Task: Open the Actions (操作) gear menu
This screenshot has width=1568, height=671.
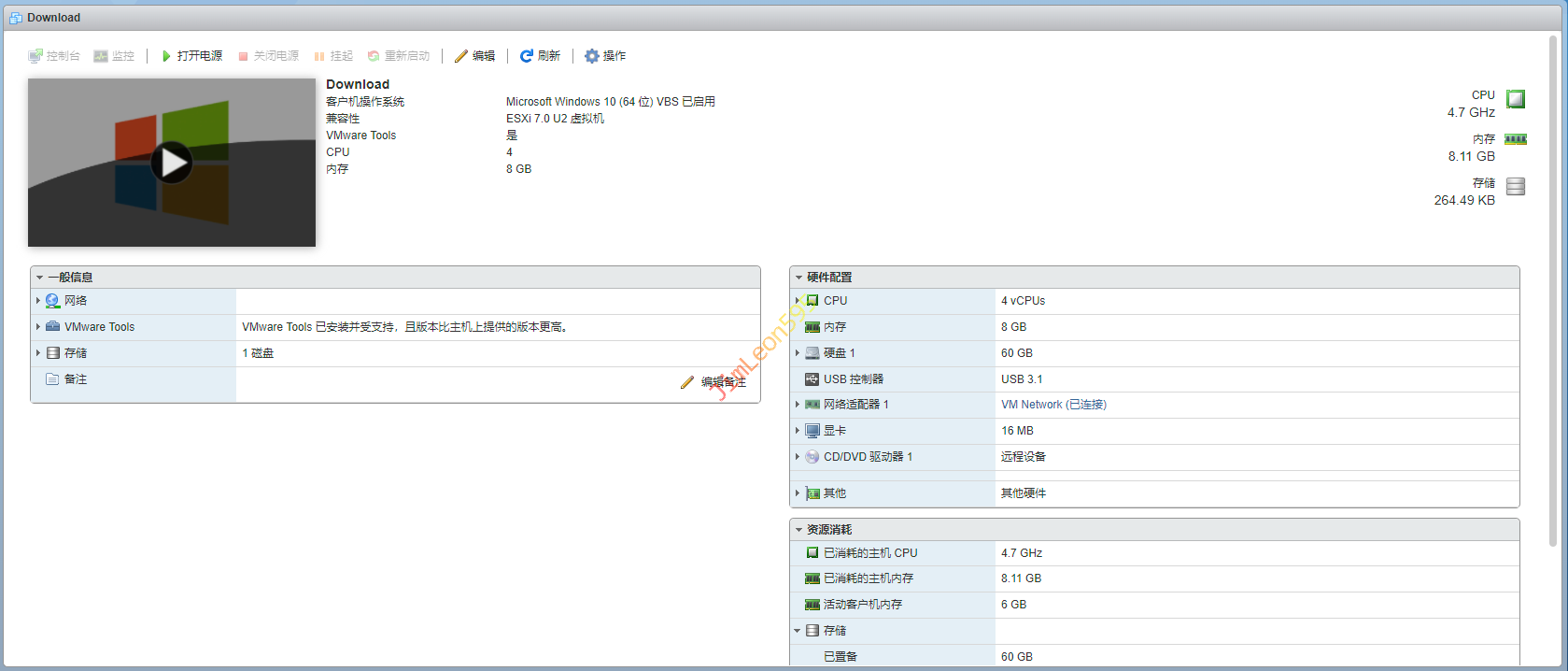Action: click(592, 56)
